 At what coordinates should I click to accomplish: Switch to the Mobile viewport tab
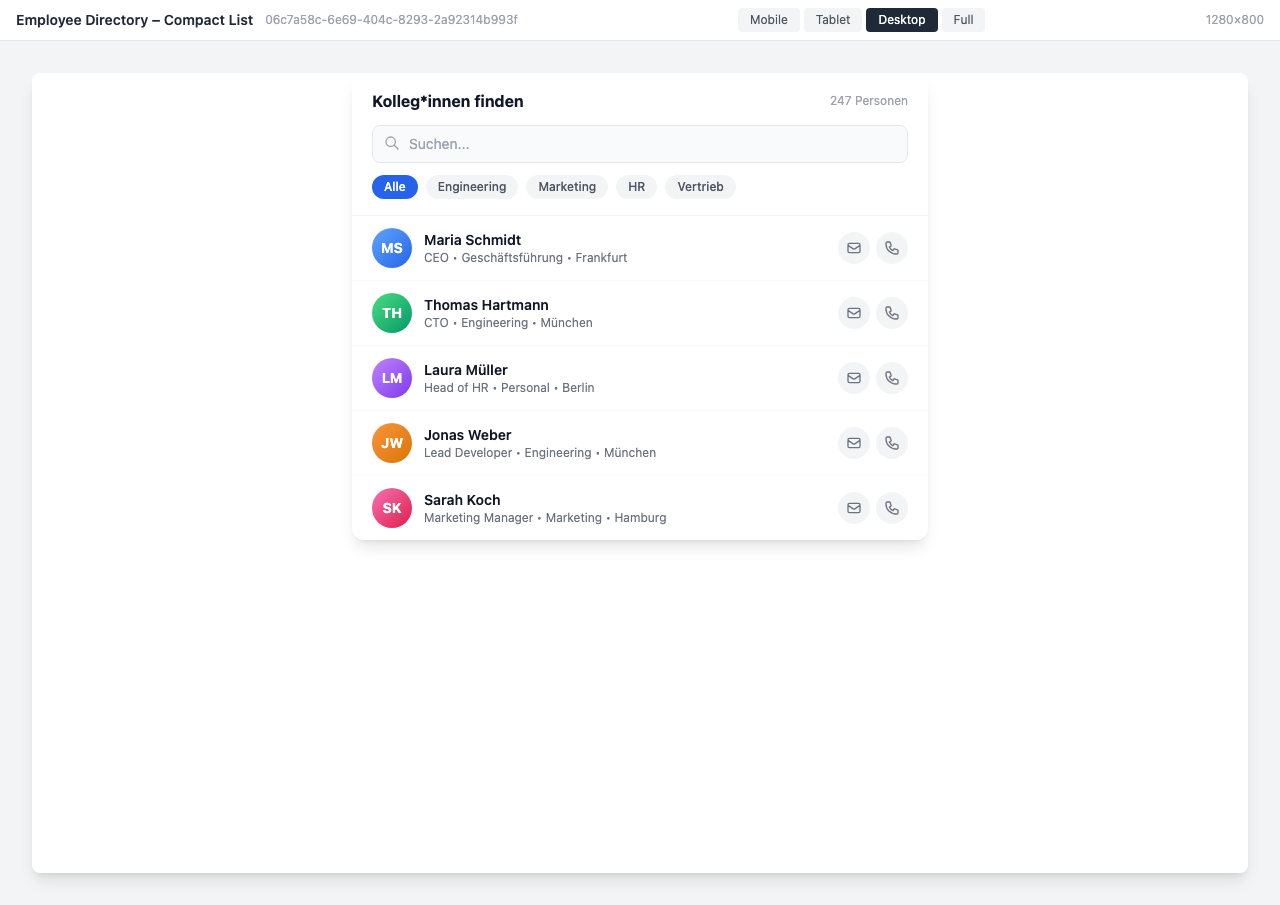click(768, 19)
